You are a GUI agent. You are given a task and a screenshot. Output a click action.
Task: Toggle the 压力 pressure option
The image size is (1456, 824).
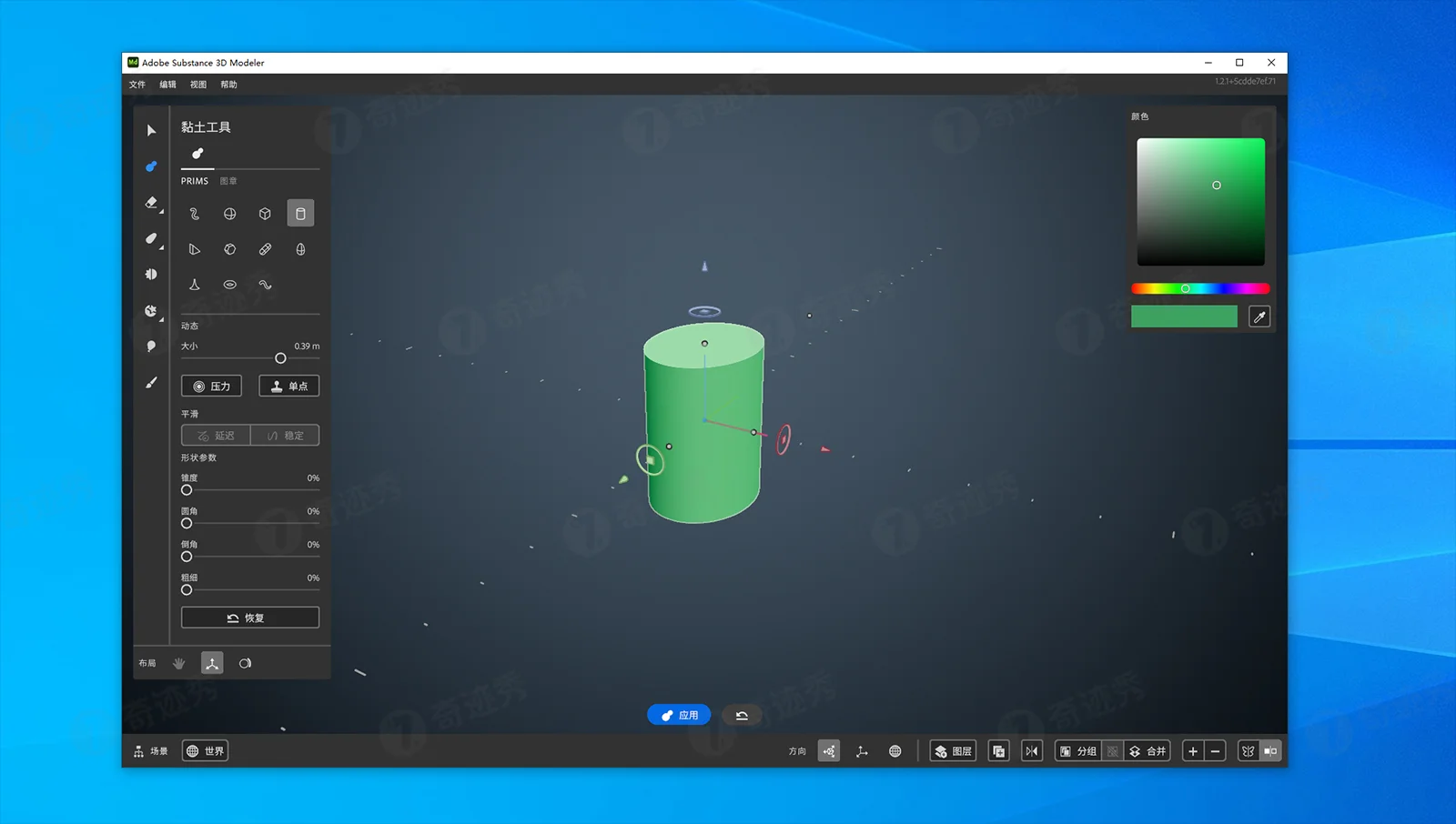[x=211, y=387]
